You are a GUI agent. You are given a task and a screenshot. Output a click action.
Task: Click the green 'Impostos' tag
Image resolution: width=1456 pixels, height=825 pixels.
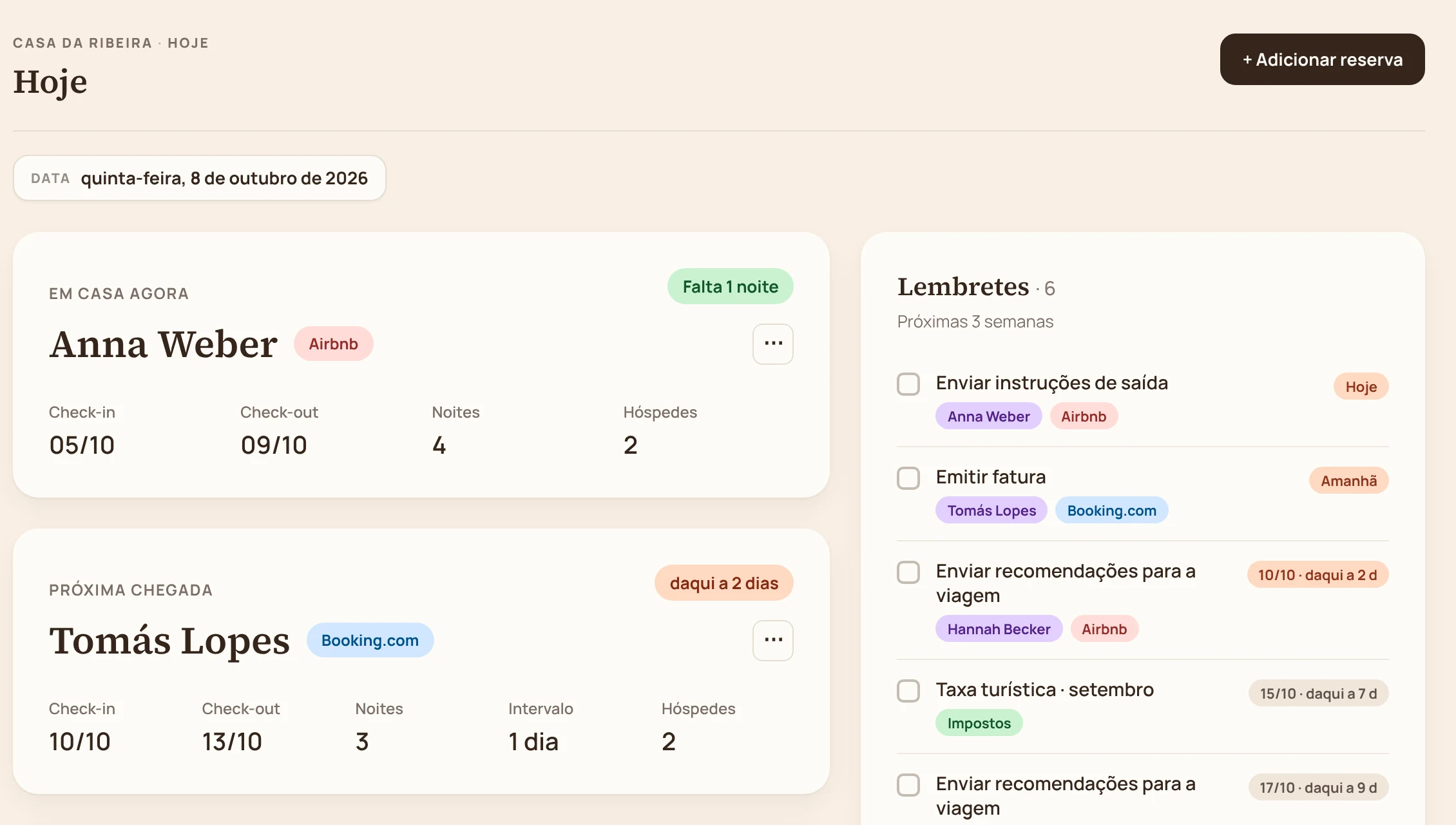(979, 723)
